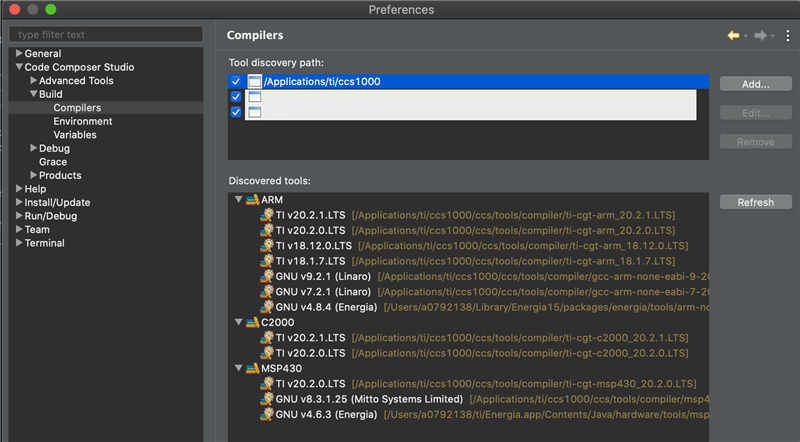Click icon of TI v18.1.7.LTS compiler

click(x=267, y=261)
